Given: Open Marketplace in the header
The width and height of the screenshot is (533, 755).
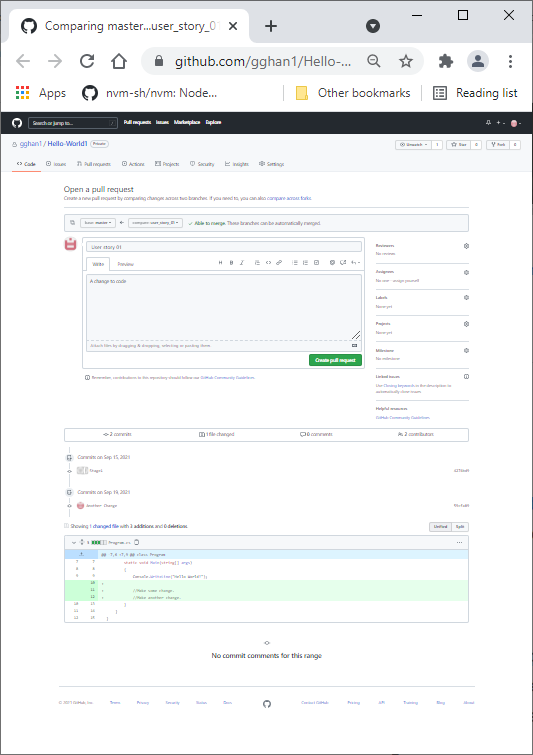Looking at the screenshot, I should 187,122.
